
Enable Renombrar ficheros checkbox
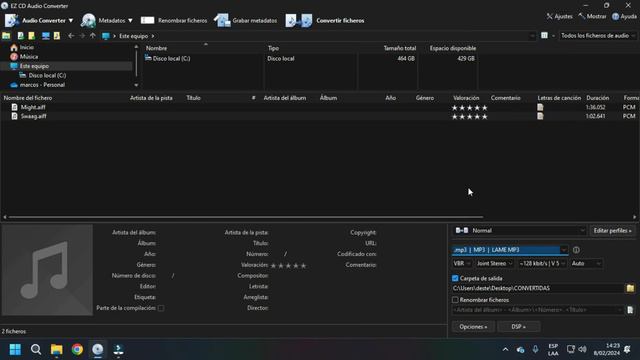click(455, 300)
